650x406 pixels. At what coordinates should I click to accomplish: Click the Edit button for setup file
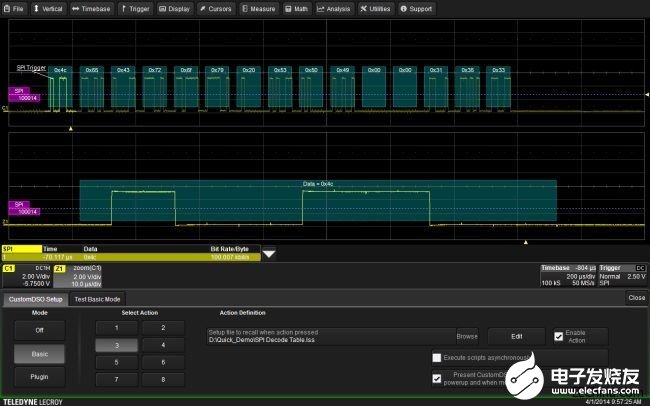click(x=516, y=337)
